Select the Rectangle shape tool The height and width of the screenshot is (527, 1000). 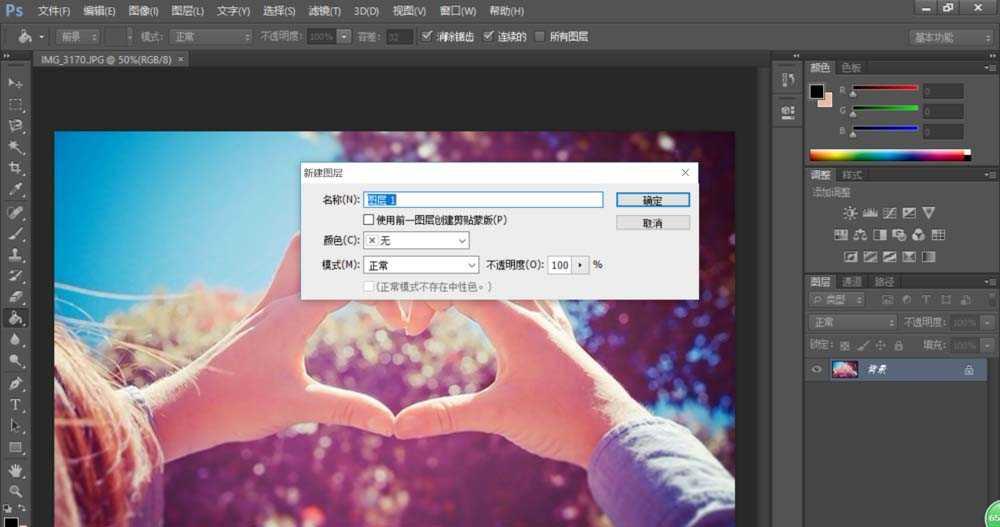[x=15, y=447]
